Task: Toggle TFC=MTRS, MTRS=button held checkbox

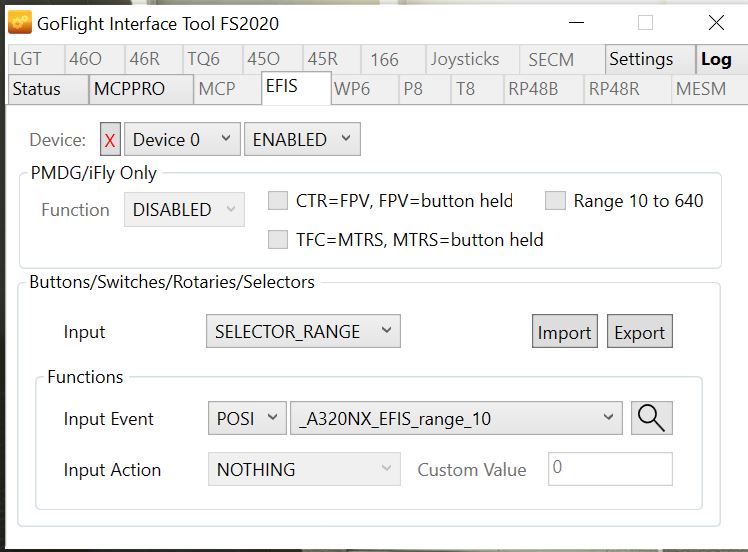Action: click(278, 239)
